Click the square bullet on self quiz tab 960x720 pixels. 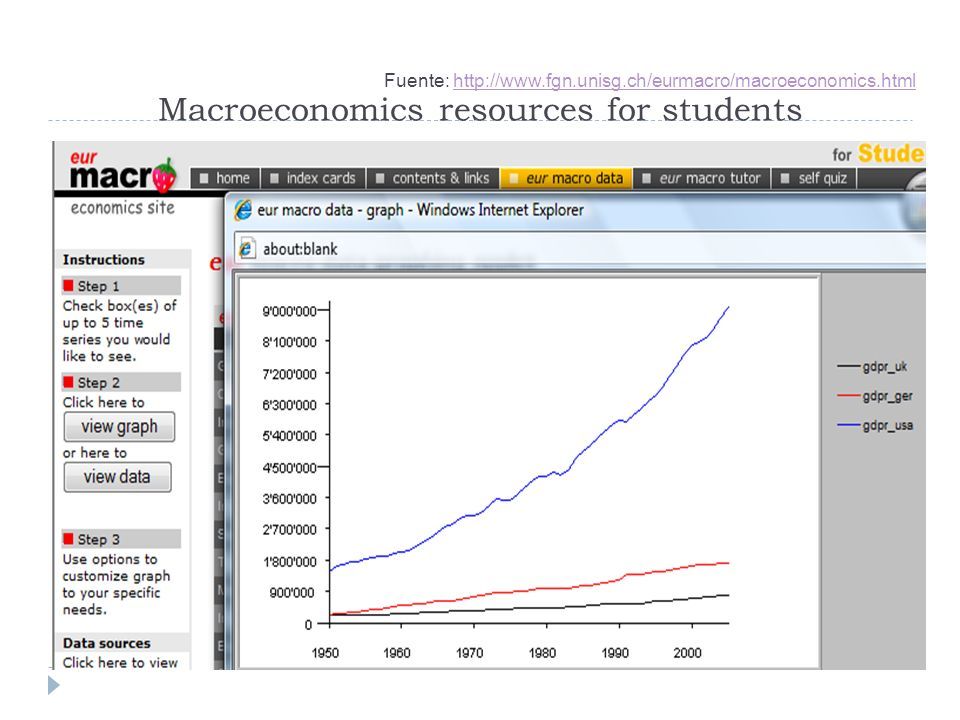(785, 178)
